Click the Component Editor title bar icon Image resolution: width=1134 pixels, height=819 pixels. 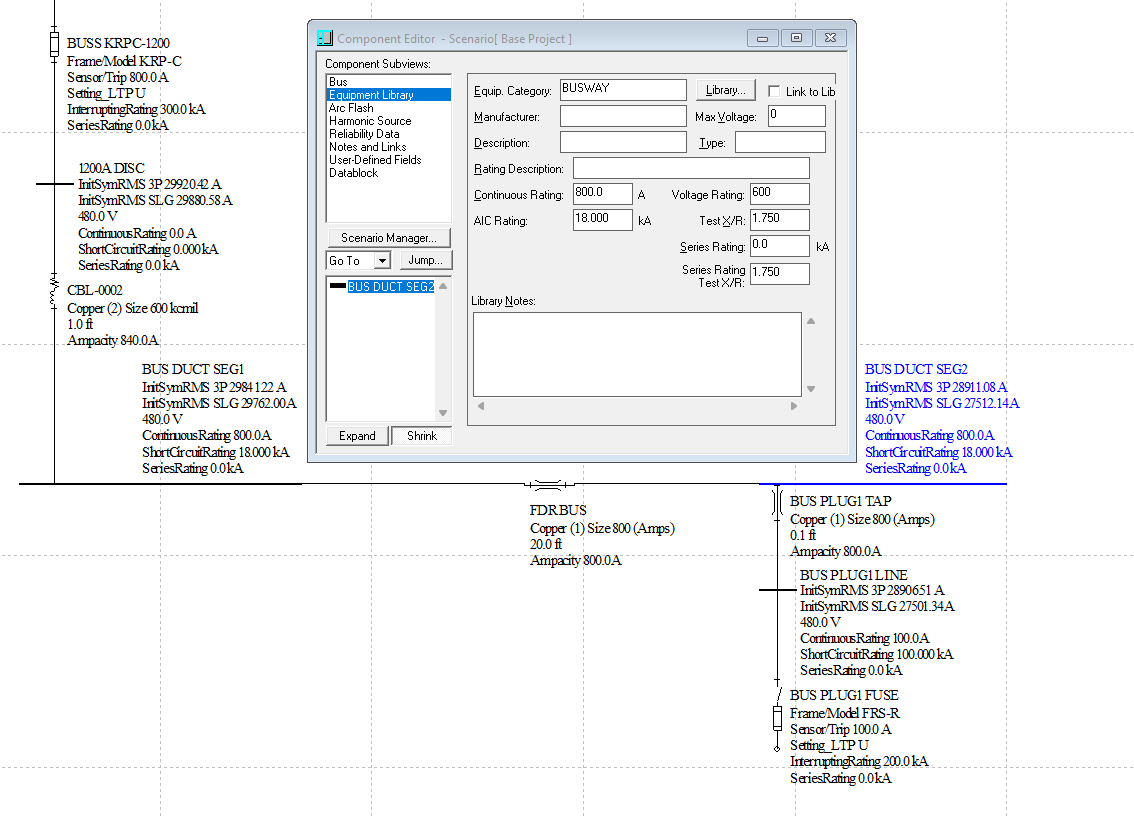[x=324, y=39]
